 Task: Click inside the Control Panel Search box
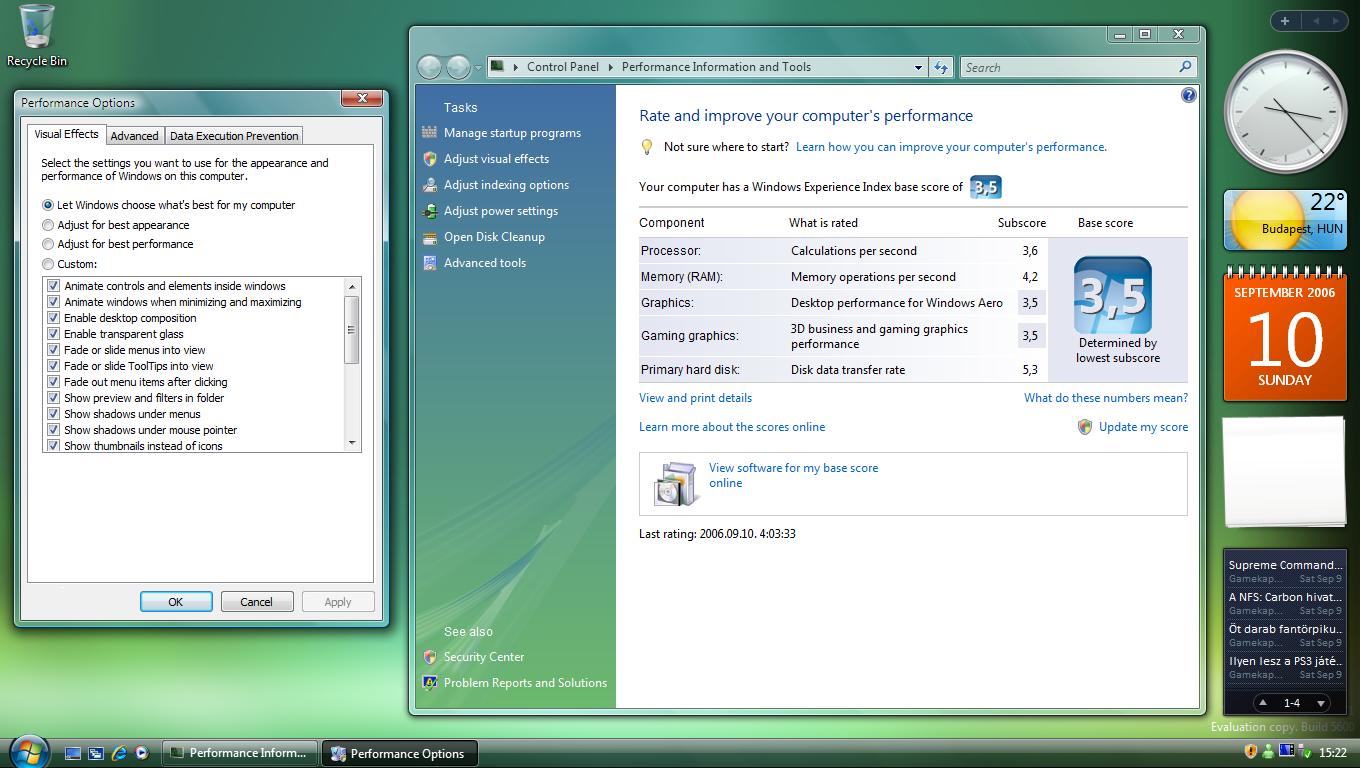pos(1068,67)
